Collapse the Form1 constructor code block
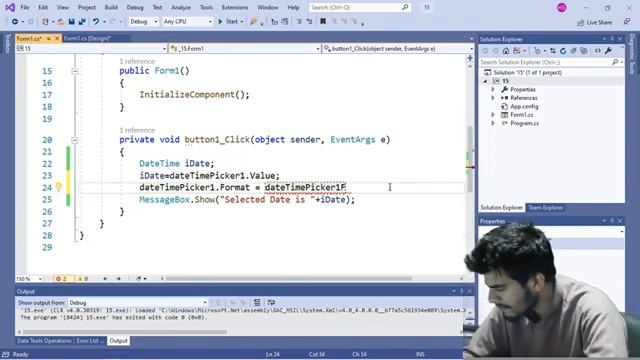The height and width of the screenshot is (360, 640). pos(75,71)
